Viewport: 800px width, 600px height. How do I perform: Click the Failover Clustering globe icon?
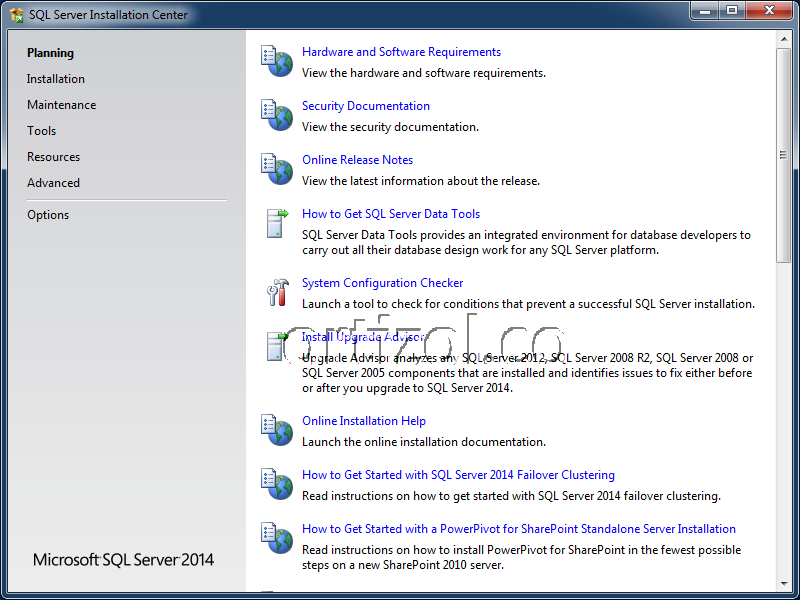click(x=277, y=484)
